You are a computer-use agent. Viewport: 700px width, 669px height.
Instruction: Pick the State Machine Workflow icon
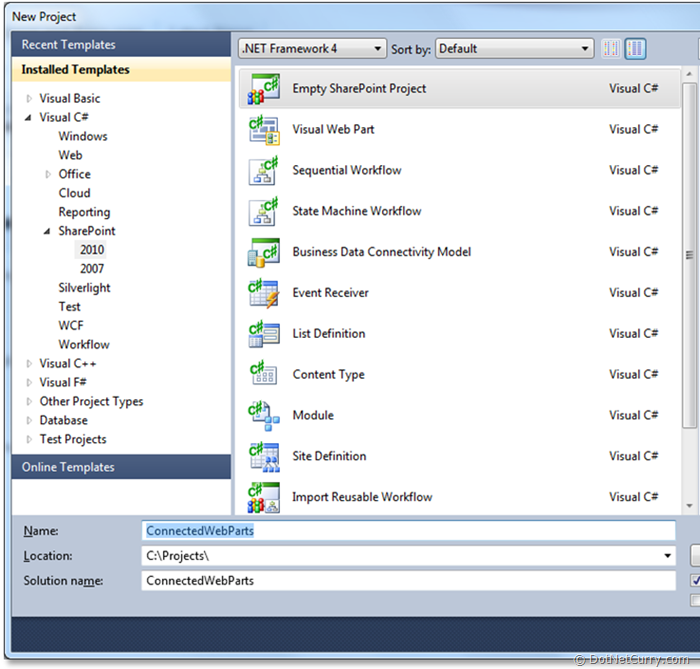pyautogui.click(x=264, y=212)
